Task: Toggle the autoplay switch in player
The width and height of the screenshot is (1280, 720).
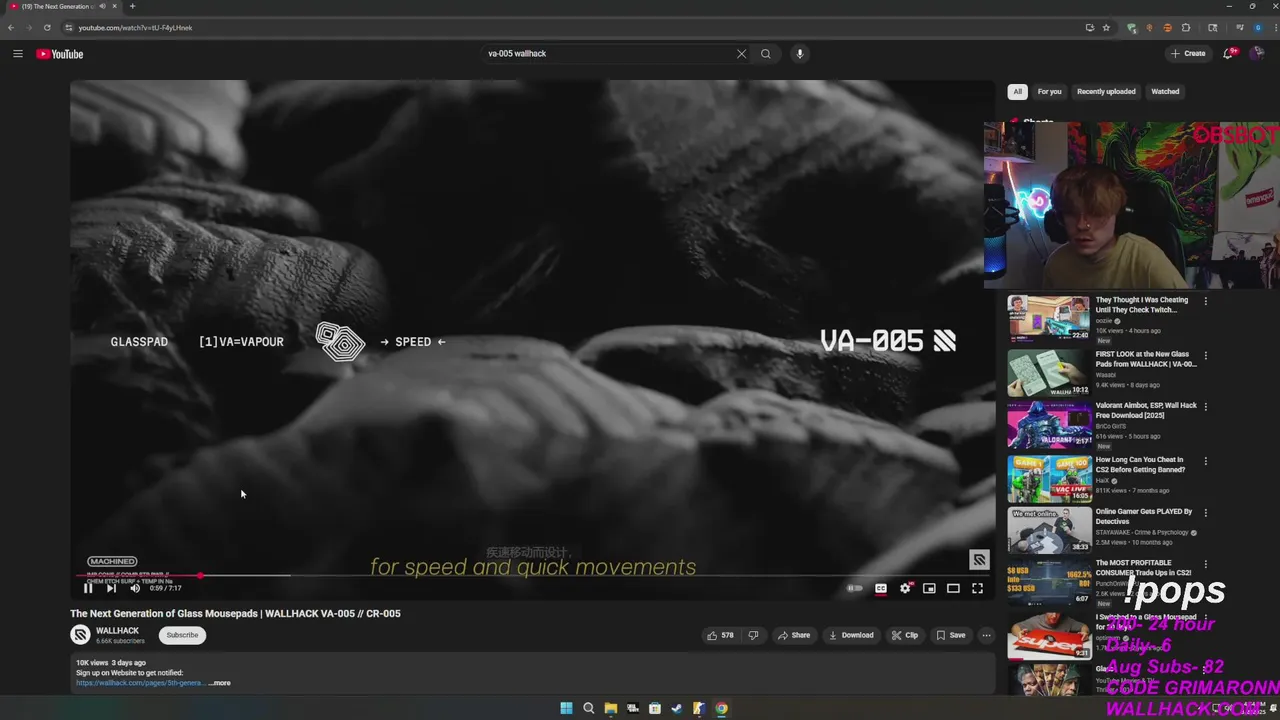Action: (855, 588)
